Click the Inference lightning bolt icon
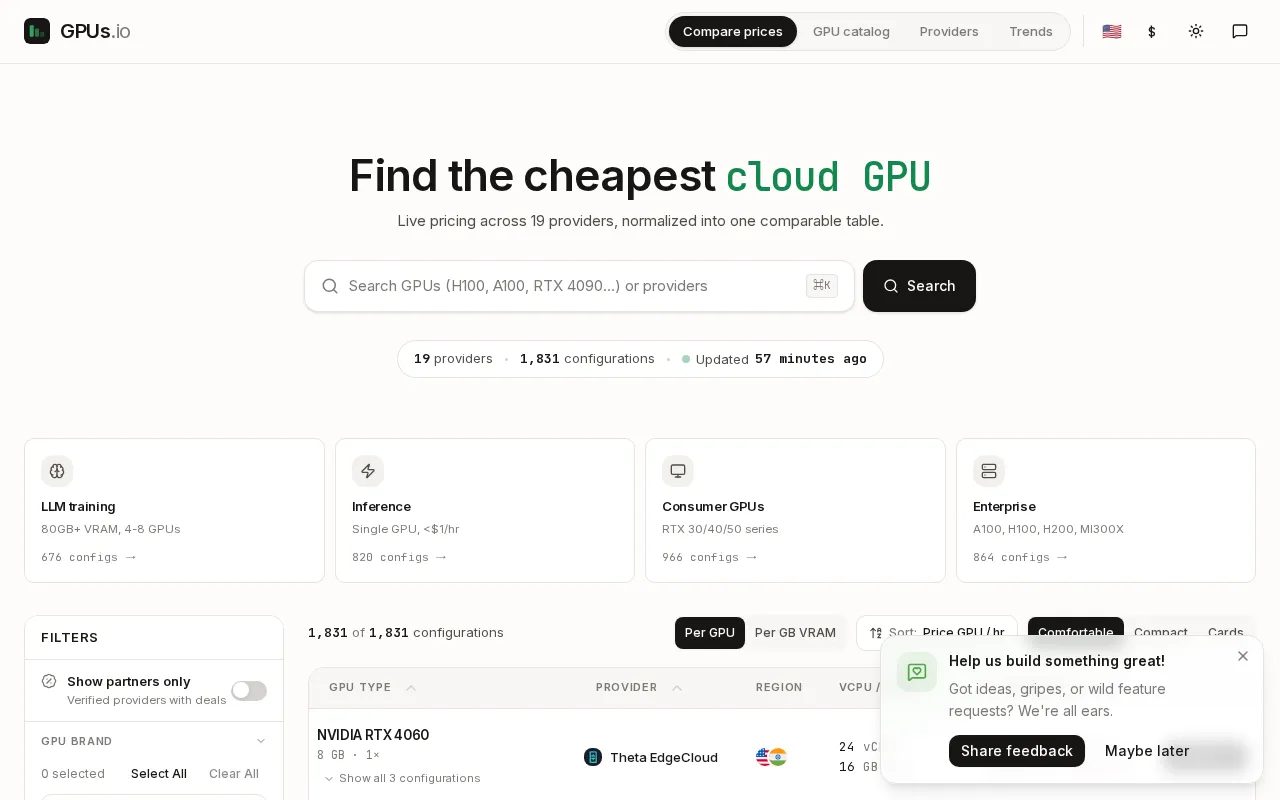The width and height of the screenshot is (1280, 800). coord(368,471)
